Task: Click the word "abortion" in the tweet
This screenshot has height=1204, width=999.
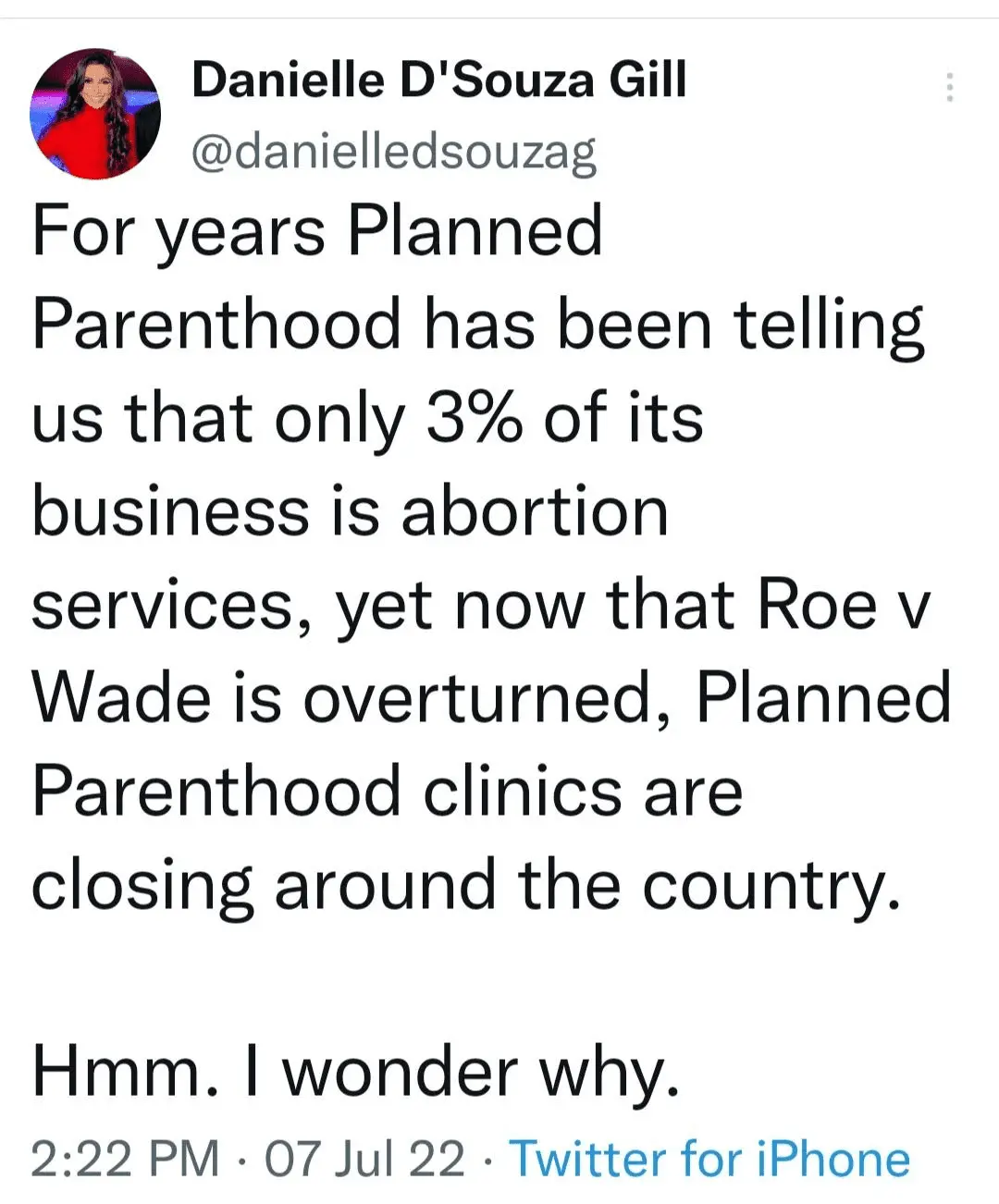Action: [x=534, y=512]
